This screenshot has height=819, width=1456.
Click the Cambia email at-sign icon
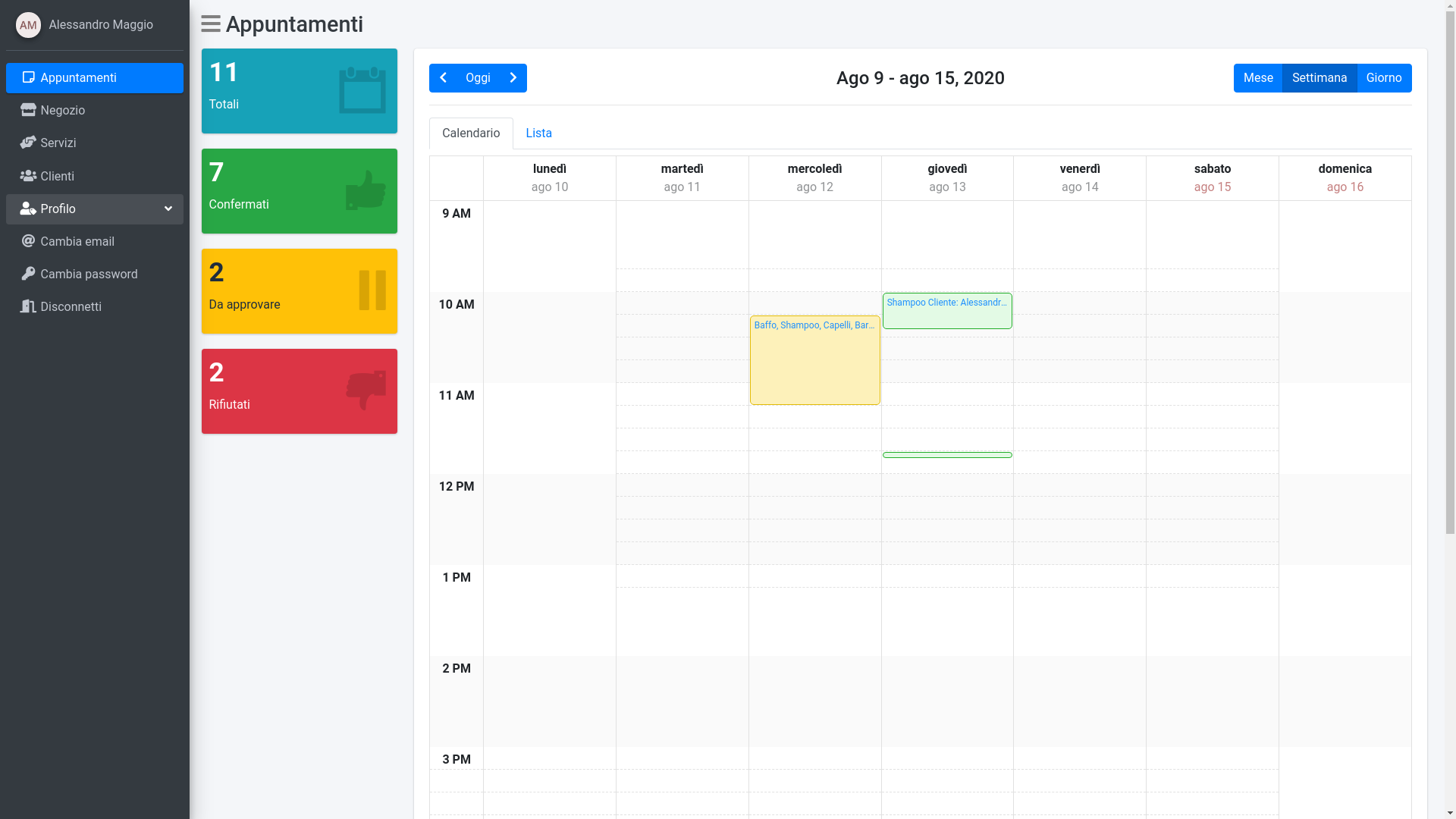[x=28, y=241]
